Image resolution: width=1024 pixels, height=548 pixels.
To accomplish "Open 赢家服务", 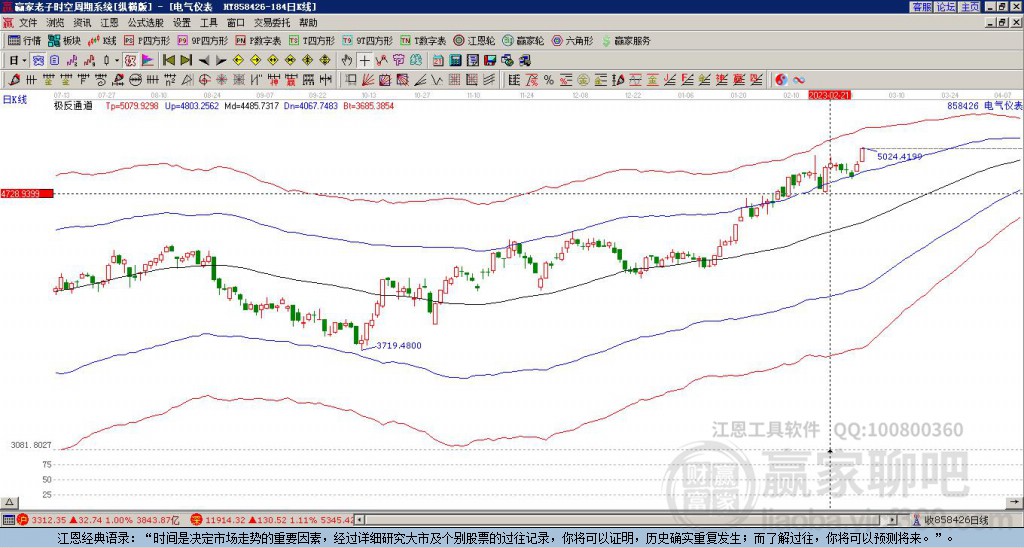I will (x=626, y=40).
